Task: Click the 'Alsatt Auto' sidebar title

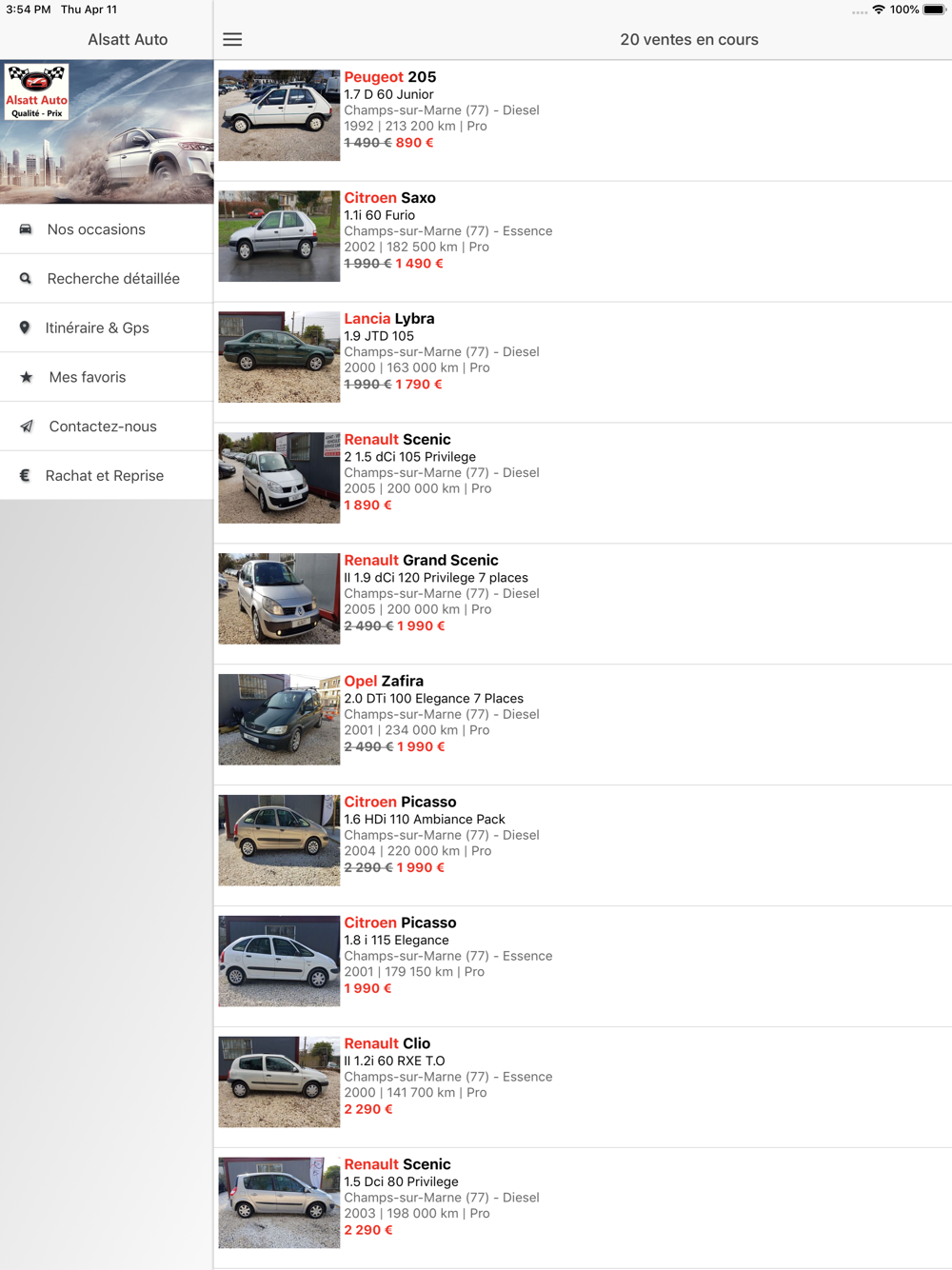Action: (x=128, y=40)
